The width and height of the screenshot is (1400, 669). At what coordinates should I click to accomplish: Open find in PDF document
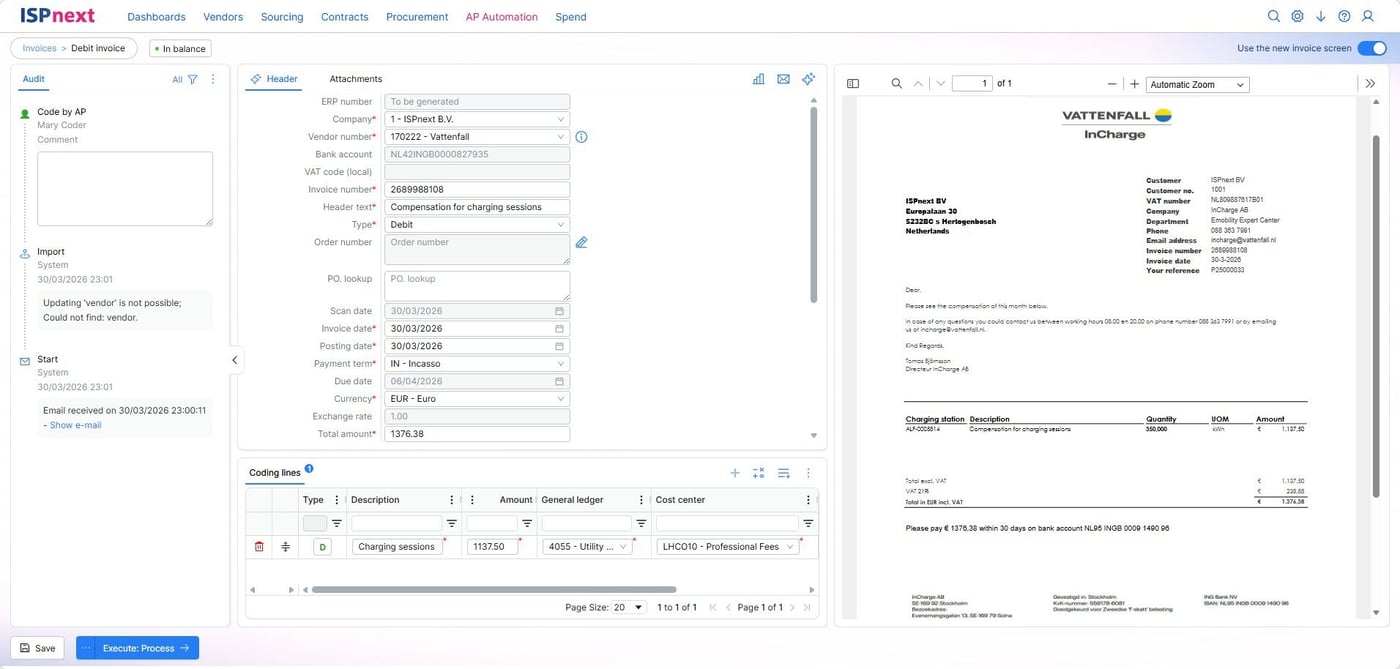point(897,84)
